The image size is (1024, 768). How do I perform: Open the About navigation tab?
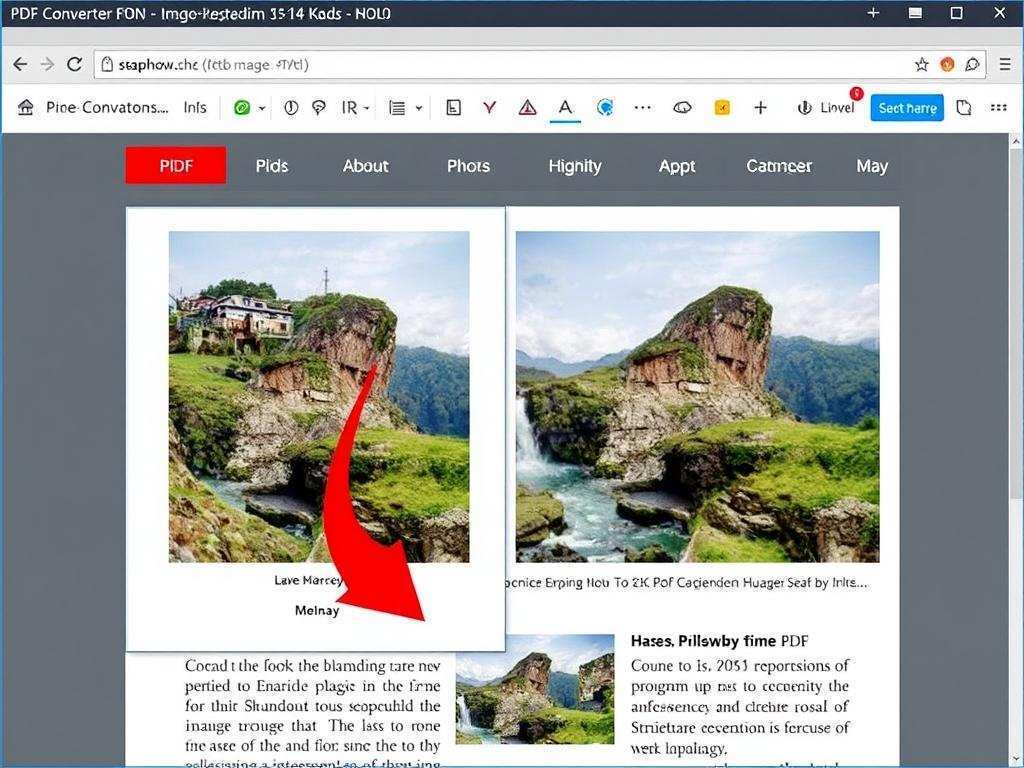coord(366,166)
